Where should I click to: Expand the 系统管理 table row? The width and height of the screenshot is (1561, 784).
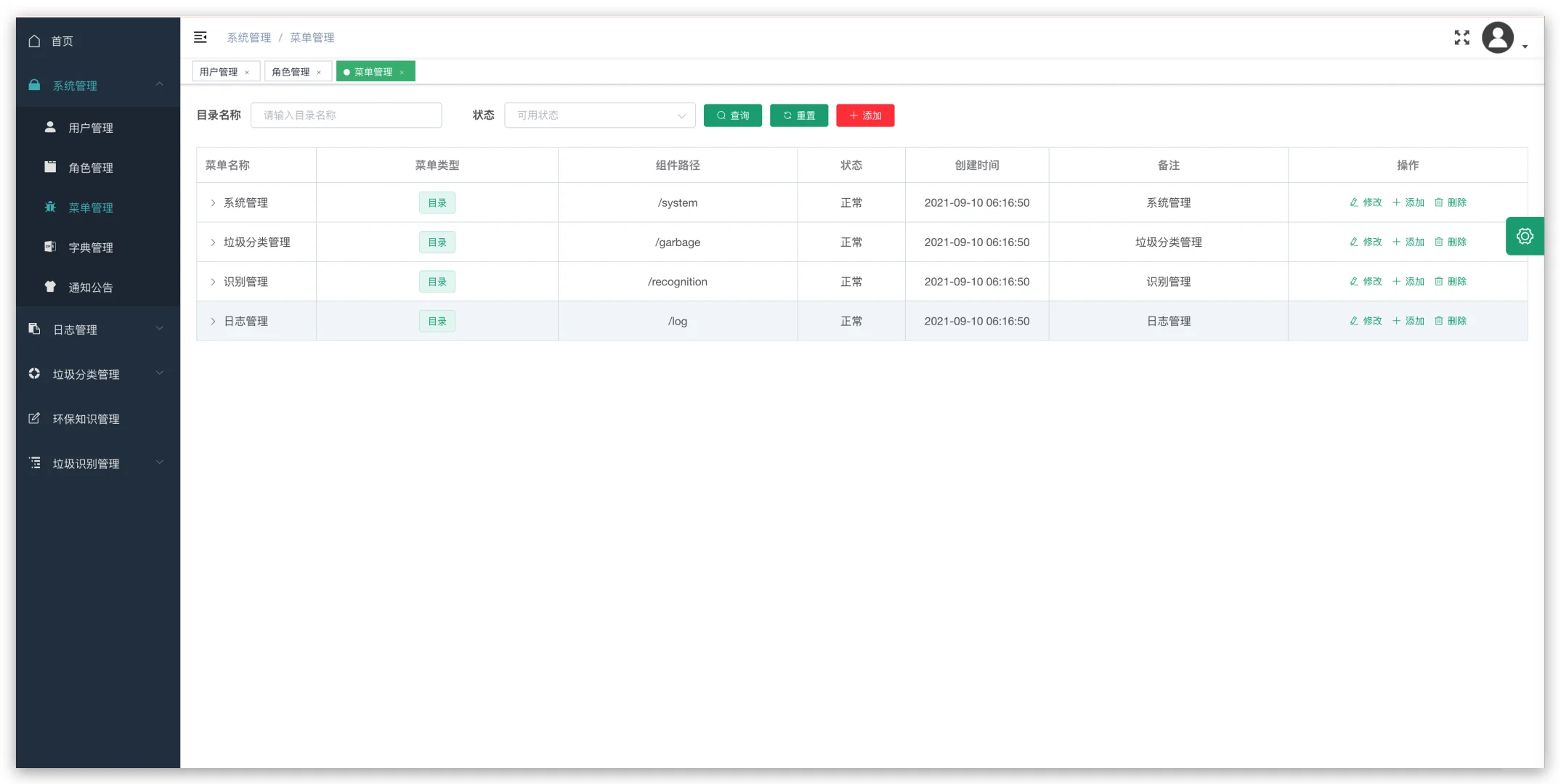coord(213,203)
